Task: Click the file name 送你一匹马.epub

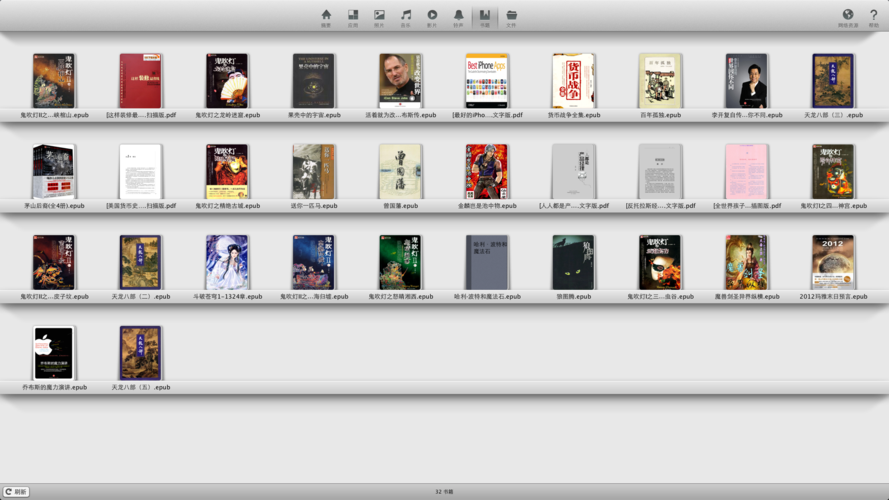Action: point(314,206)
